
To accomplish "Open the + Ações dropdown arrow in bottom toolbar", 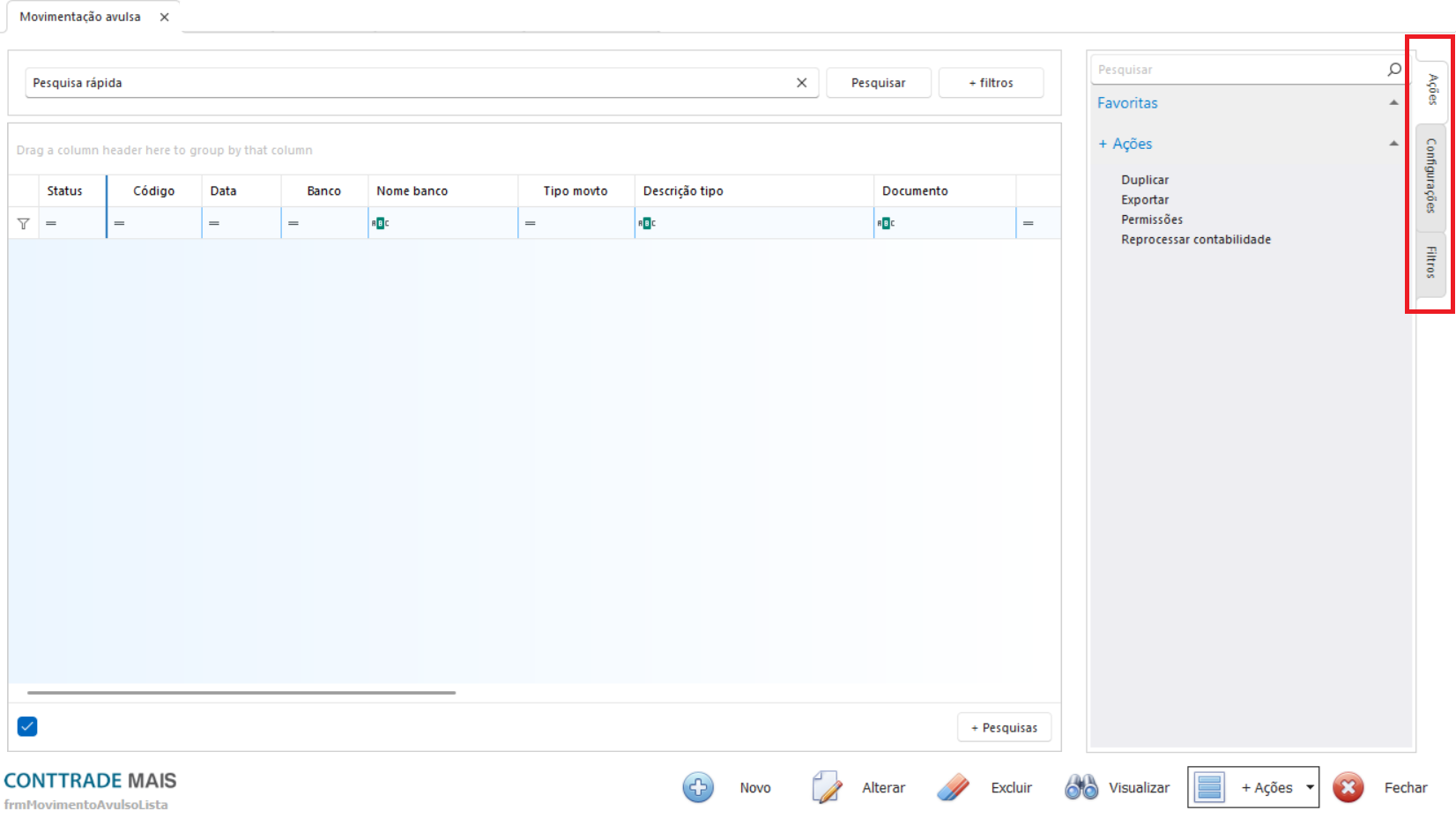I will [1310, 787].
